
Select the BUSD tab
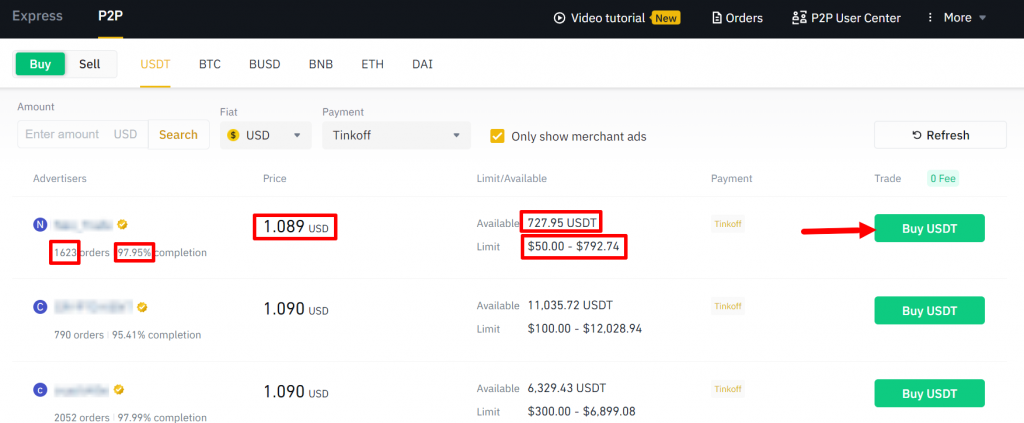264,64
